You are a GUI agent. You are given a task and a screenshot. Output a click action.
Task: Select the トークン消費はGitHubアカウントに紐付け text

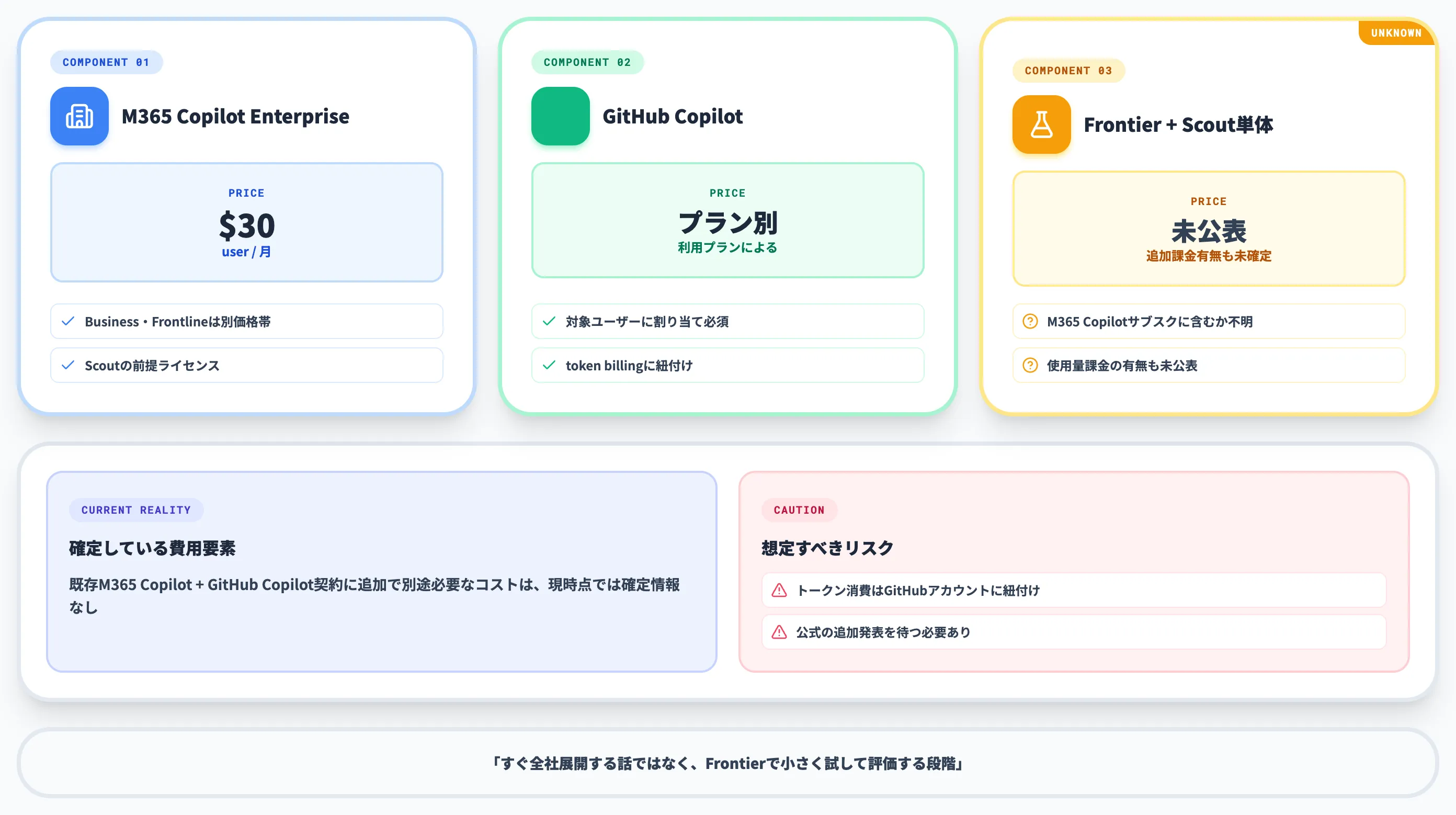pyautogui.click(x=917, y=590)
